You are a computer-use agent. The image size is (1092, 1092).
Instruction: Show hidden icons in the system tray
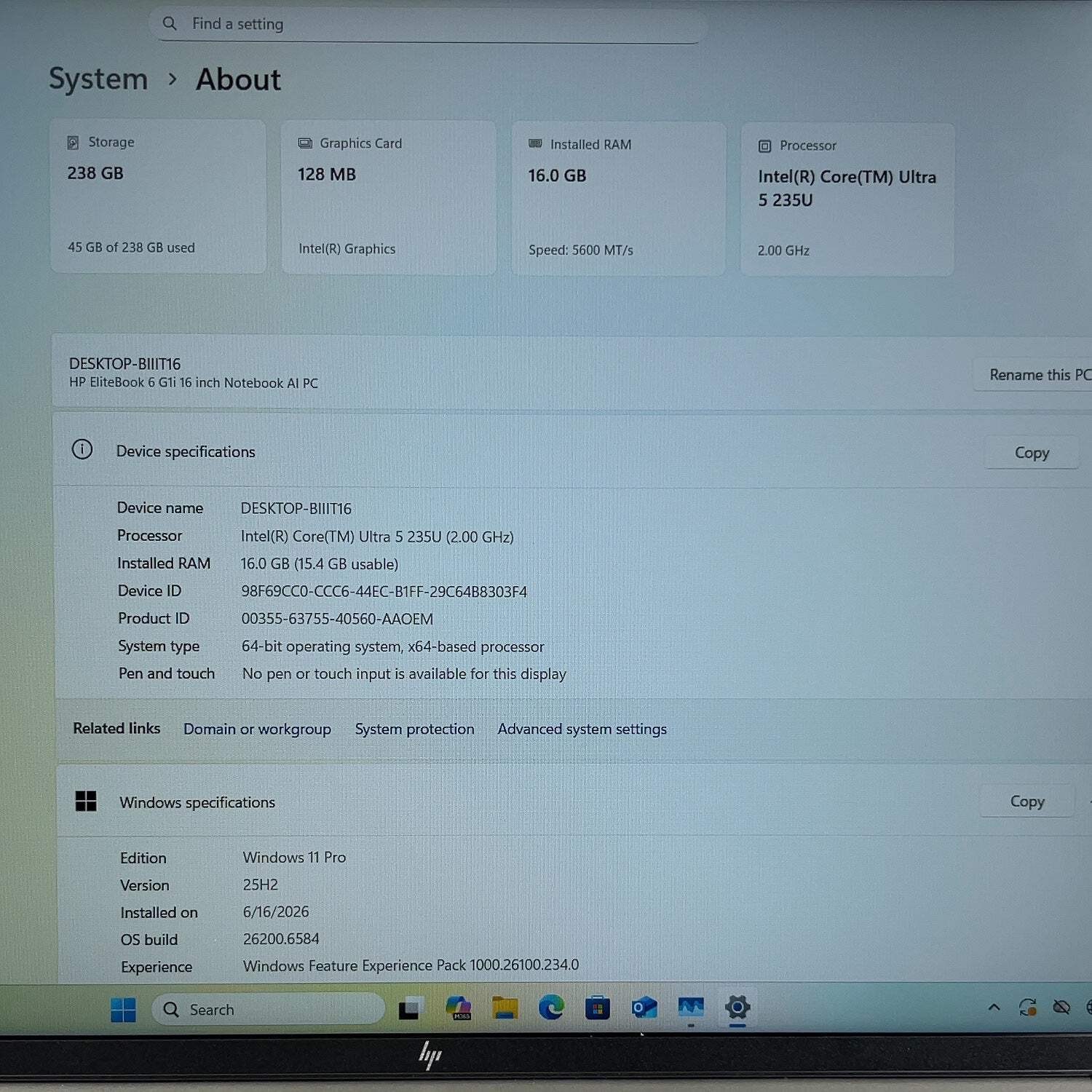tap(994, 1008)
